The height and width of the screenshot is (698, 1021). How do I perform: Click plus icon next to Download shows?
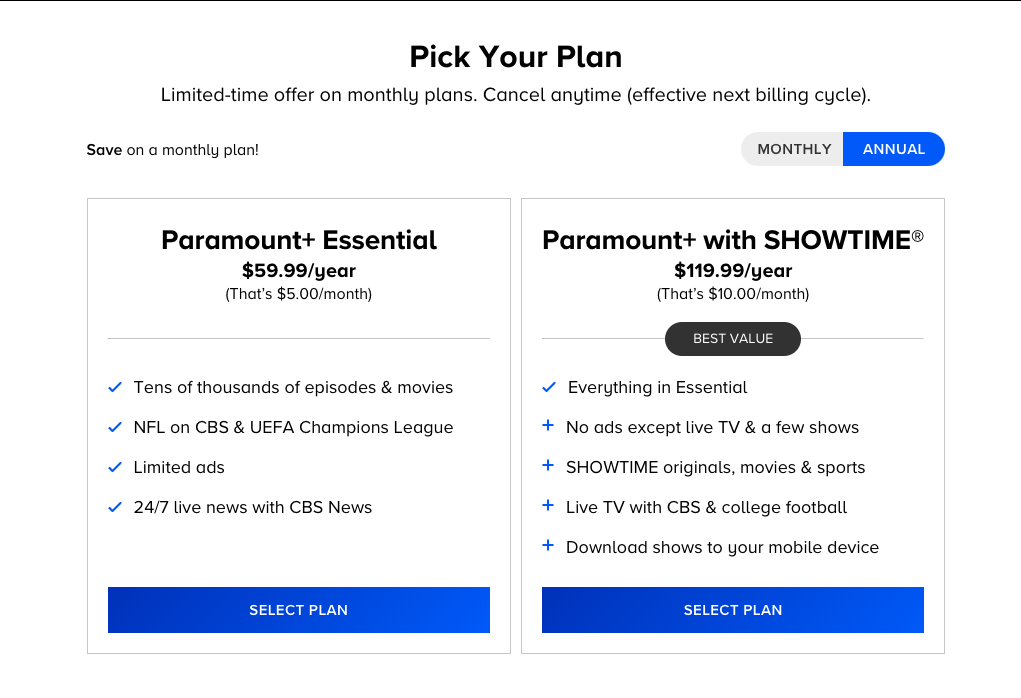tap(548, 546)
